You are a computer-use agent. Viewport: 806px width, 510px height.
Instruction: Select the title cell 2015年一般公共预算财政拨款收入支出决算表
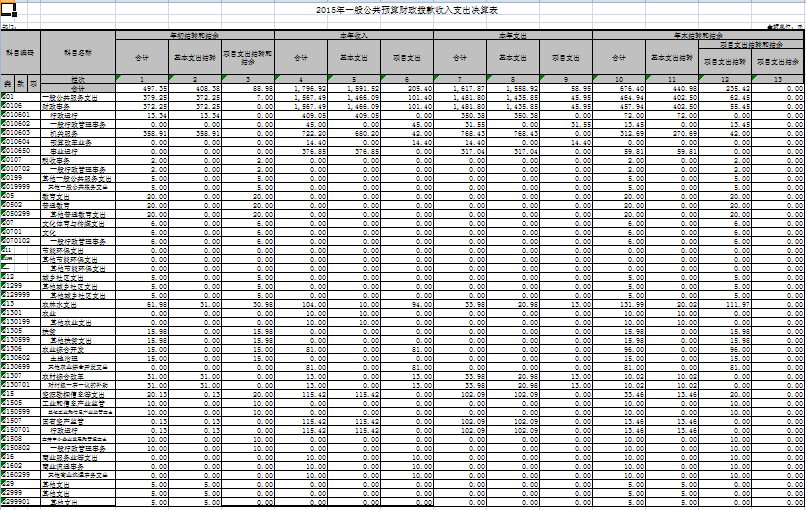(407, 10)
